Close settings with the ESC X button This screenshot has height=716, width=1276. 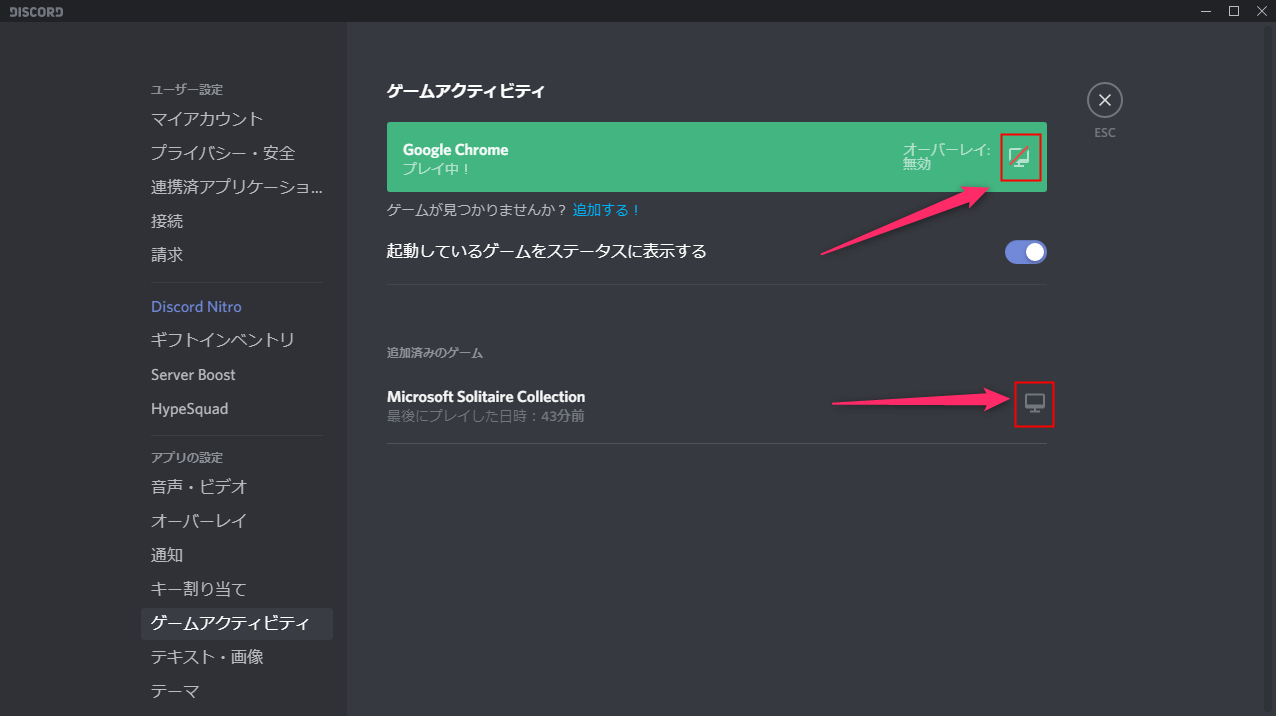click(x=1104, y=100)
